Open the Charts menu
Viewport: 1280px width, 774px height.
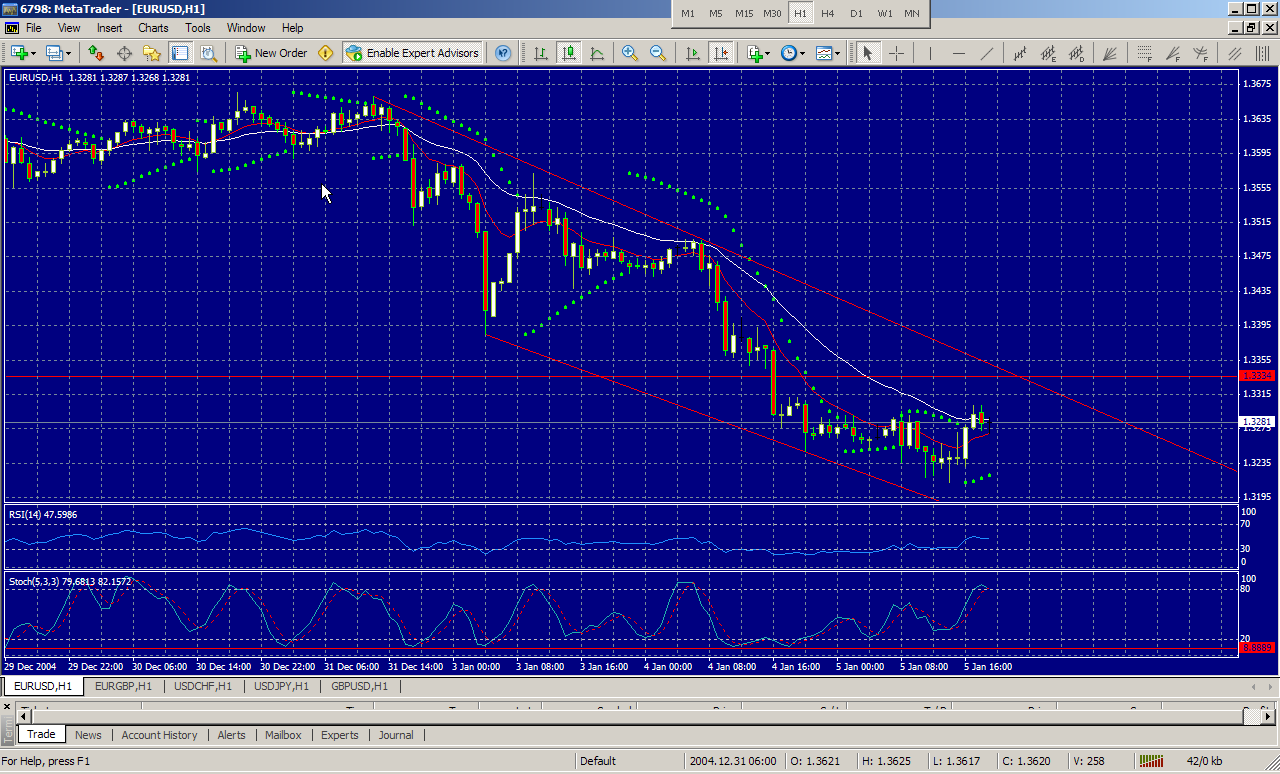(153, 28)
